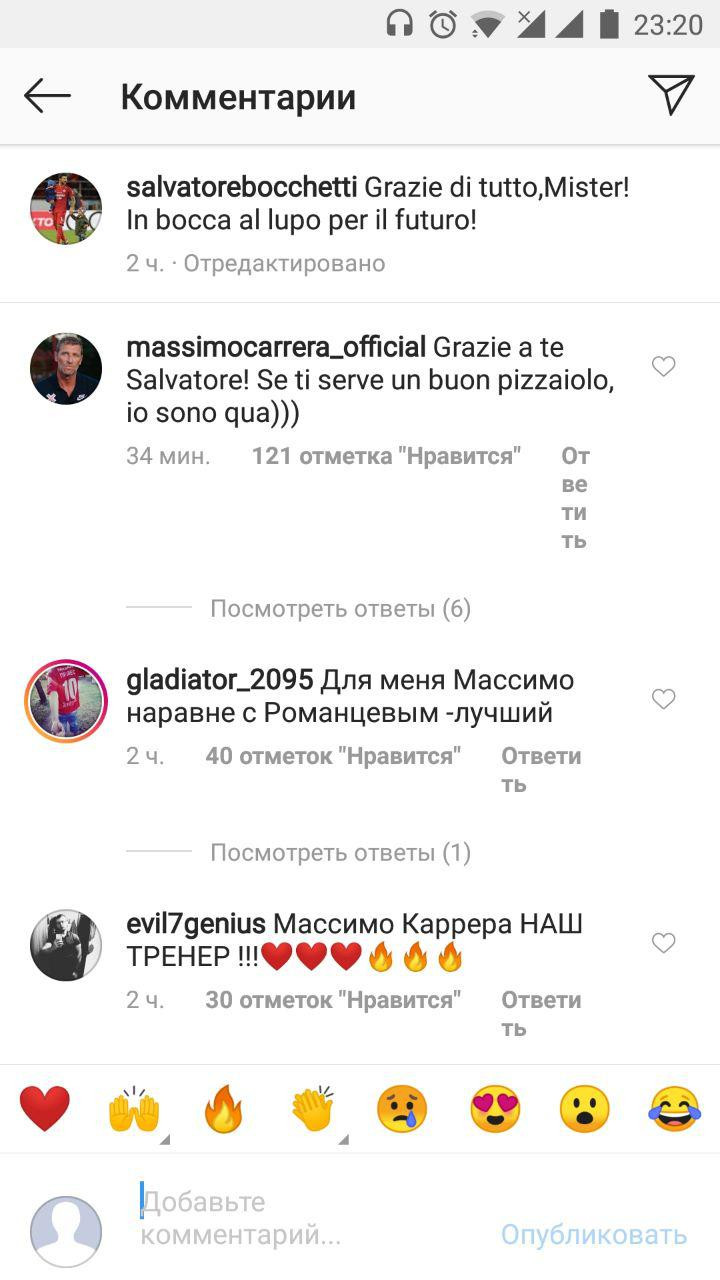Image resolution: width=720 pixels, height=1280 pixels.
Task: Reply to massimocarrera_official's comment
Action: [575, 498]
